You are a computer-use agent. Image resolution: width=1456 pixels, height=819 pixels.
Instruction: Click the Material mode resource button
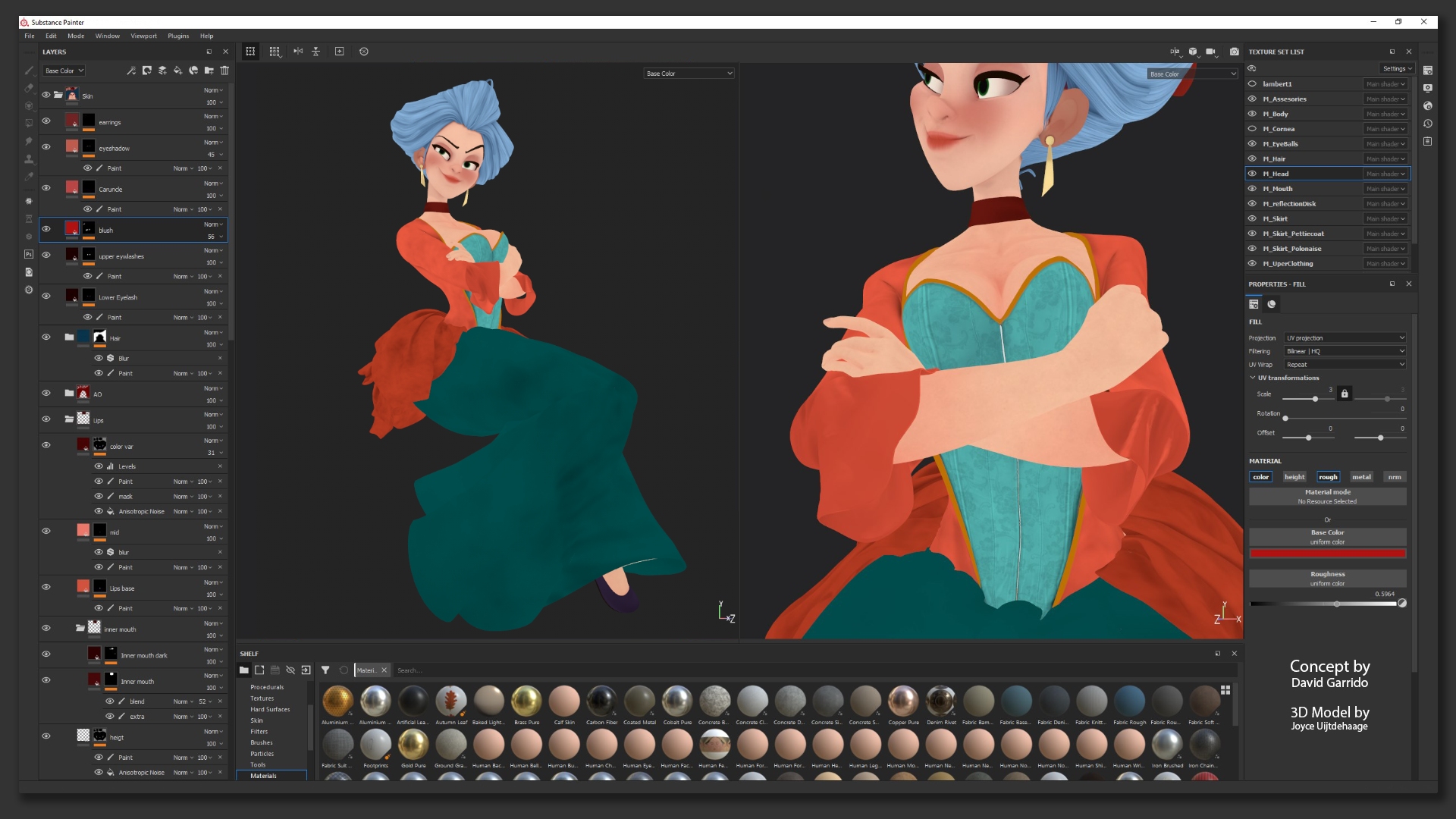pyautogui.click(x=1328, y=497)
